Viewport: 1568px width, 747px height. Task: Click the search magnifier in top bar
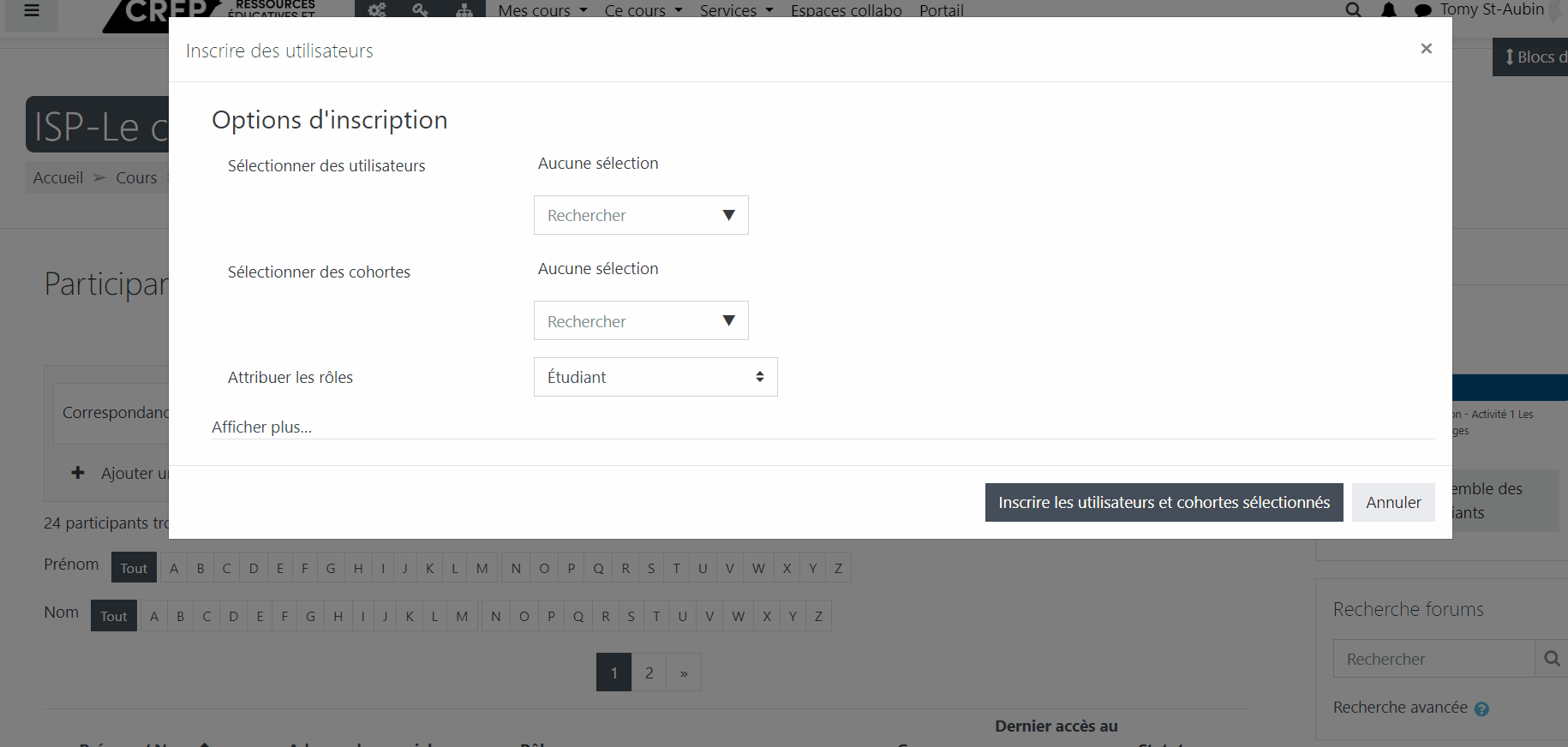coord(1353,10)
